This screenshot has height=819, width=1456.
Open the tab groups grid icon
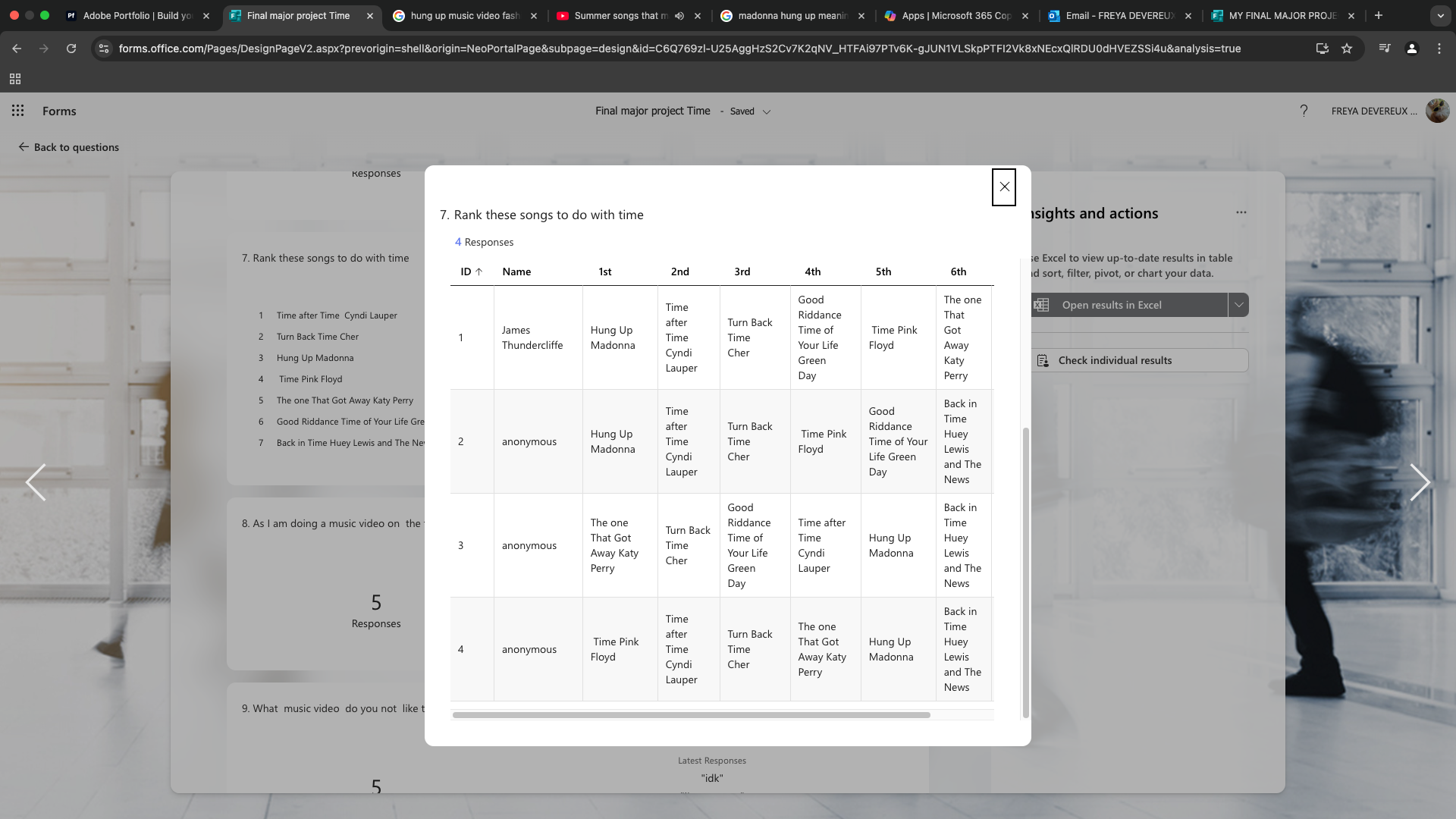point(15,79)
